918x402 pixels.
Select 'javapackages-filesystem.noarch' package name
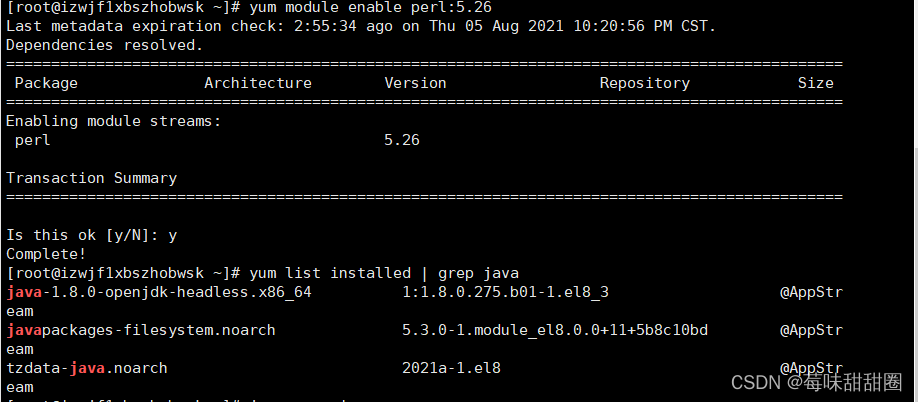(141, 331)
